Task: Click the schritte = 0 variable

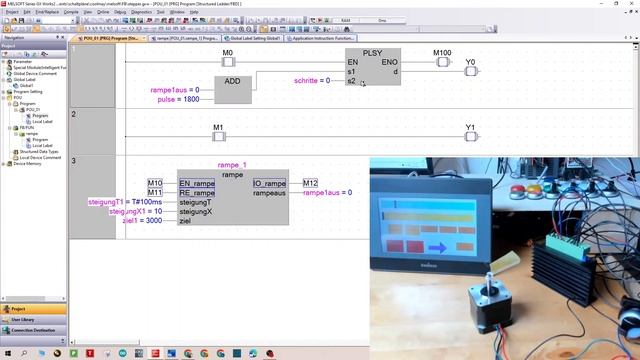Action: [x=312, y=81]
